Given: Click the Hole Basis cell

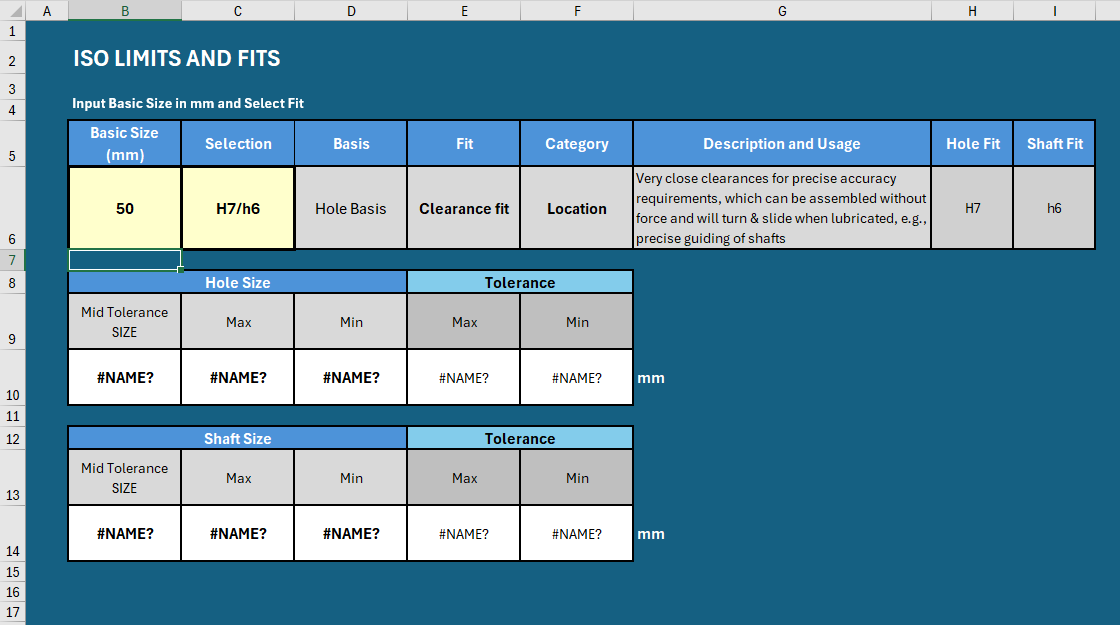Looking at the screenshot, I should click(350, 207).
